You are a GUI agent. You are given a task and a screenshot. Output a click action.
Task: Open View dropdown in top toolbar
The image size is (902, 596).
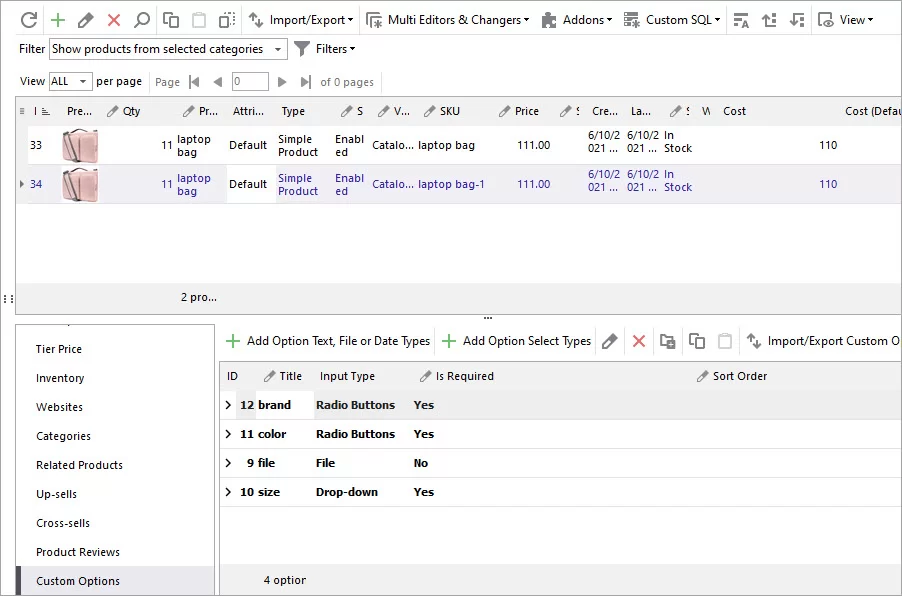[x=846, y=20]
